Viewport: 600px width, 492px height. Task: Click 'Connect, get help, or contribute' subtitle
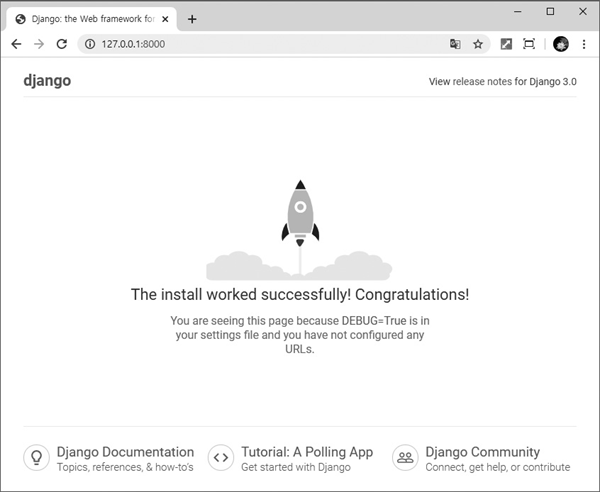(498, 467)
